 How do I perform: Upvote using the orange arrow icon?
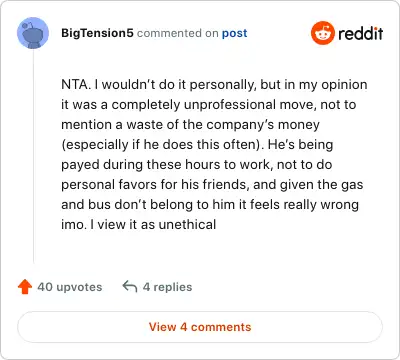[25, 287]
